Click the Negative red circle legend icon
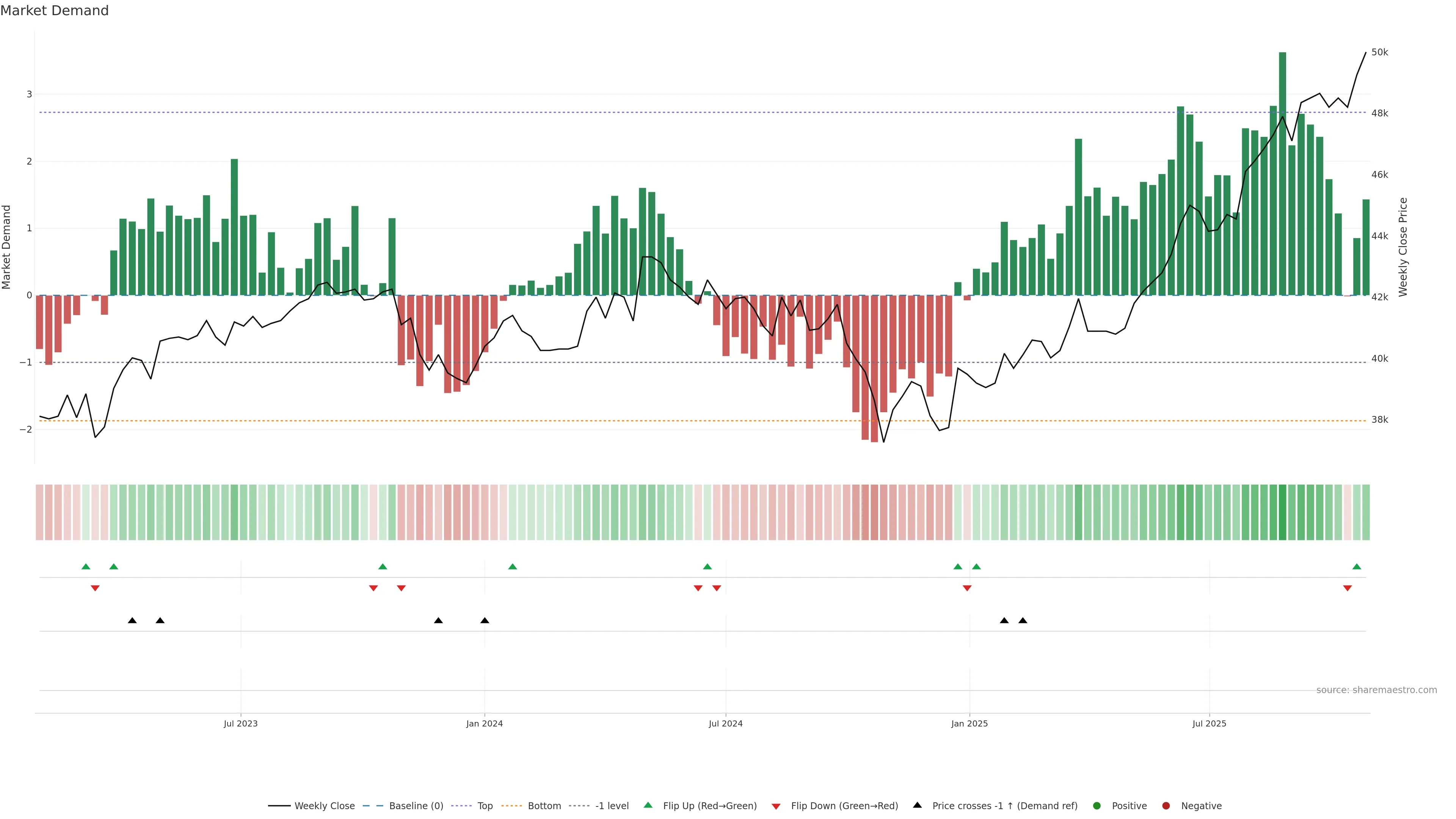 click(x=1166, y=805)
